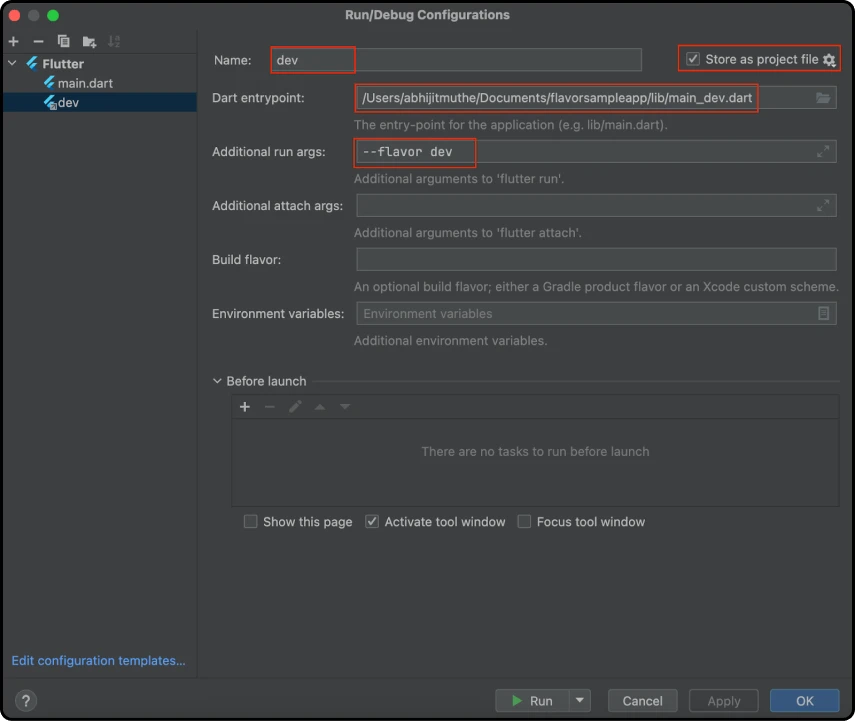Select the main.dart configuration
The image size is (855, 721).
point(84,83)
